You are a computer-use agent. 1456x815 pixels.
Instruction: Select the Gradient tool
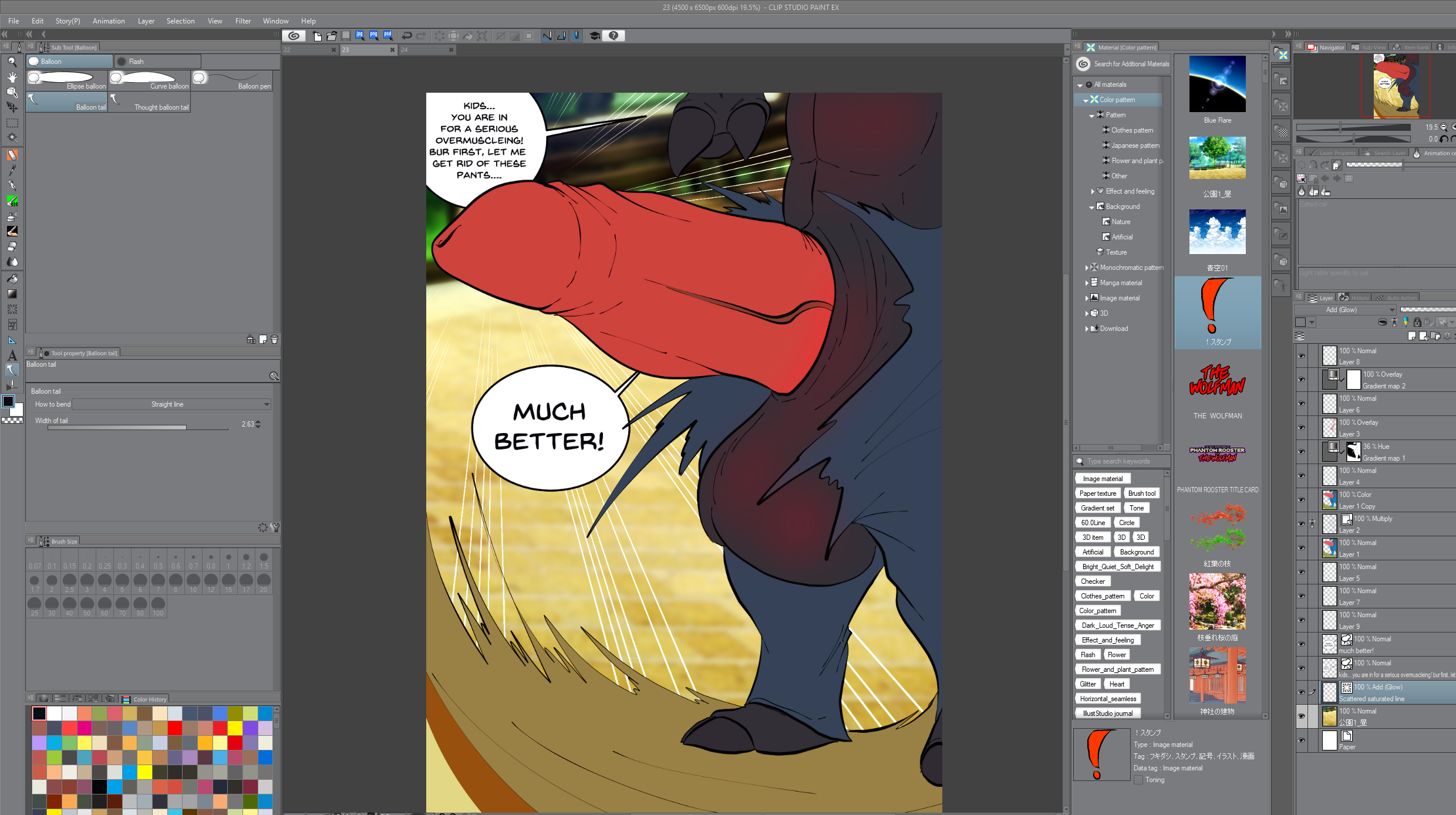tap(12, 294)
